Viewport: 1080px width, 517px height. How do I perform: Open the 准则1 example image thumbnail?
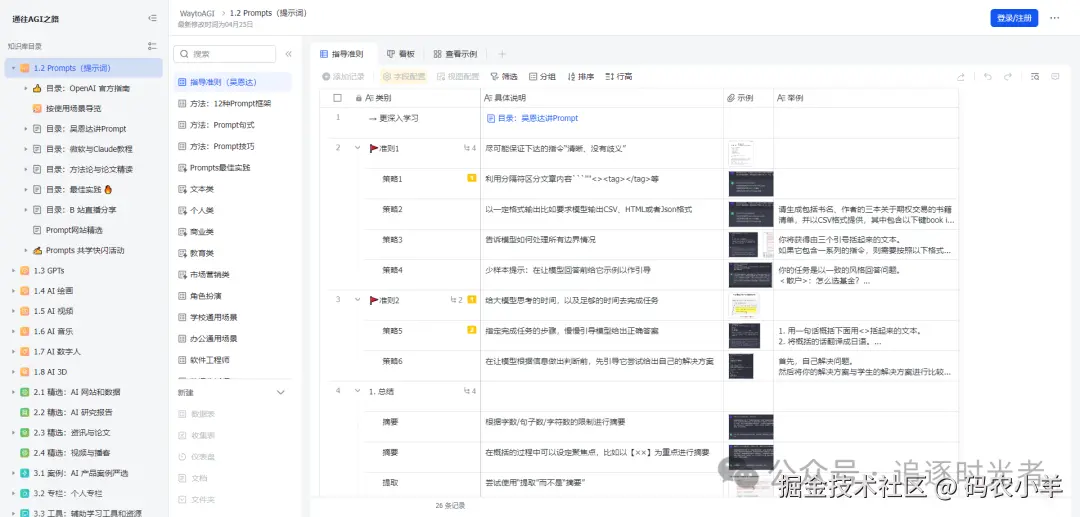(741, 154)
